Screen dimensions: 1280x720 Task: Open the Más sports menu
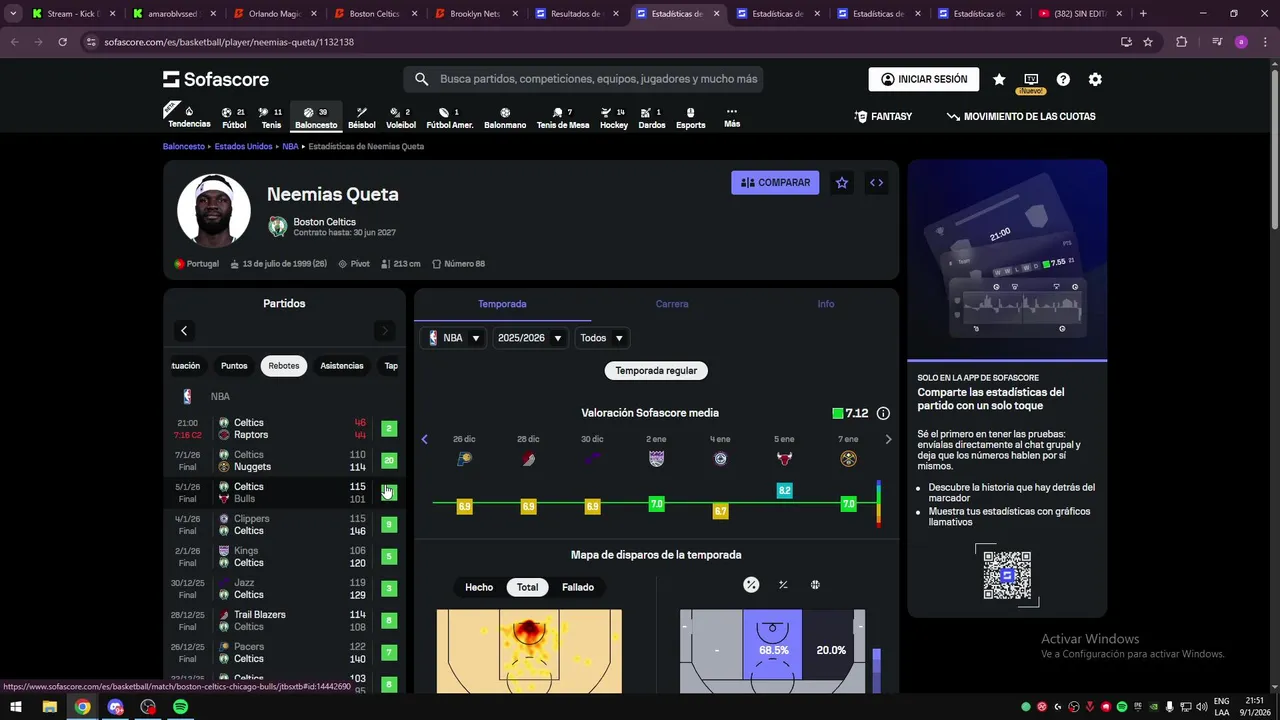(732, 117)
